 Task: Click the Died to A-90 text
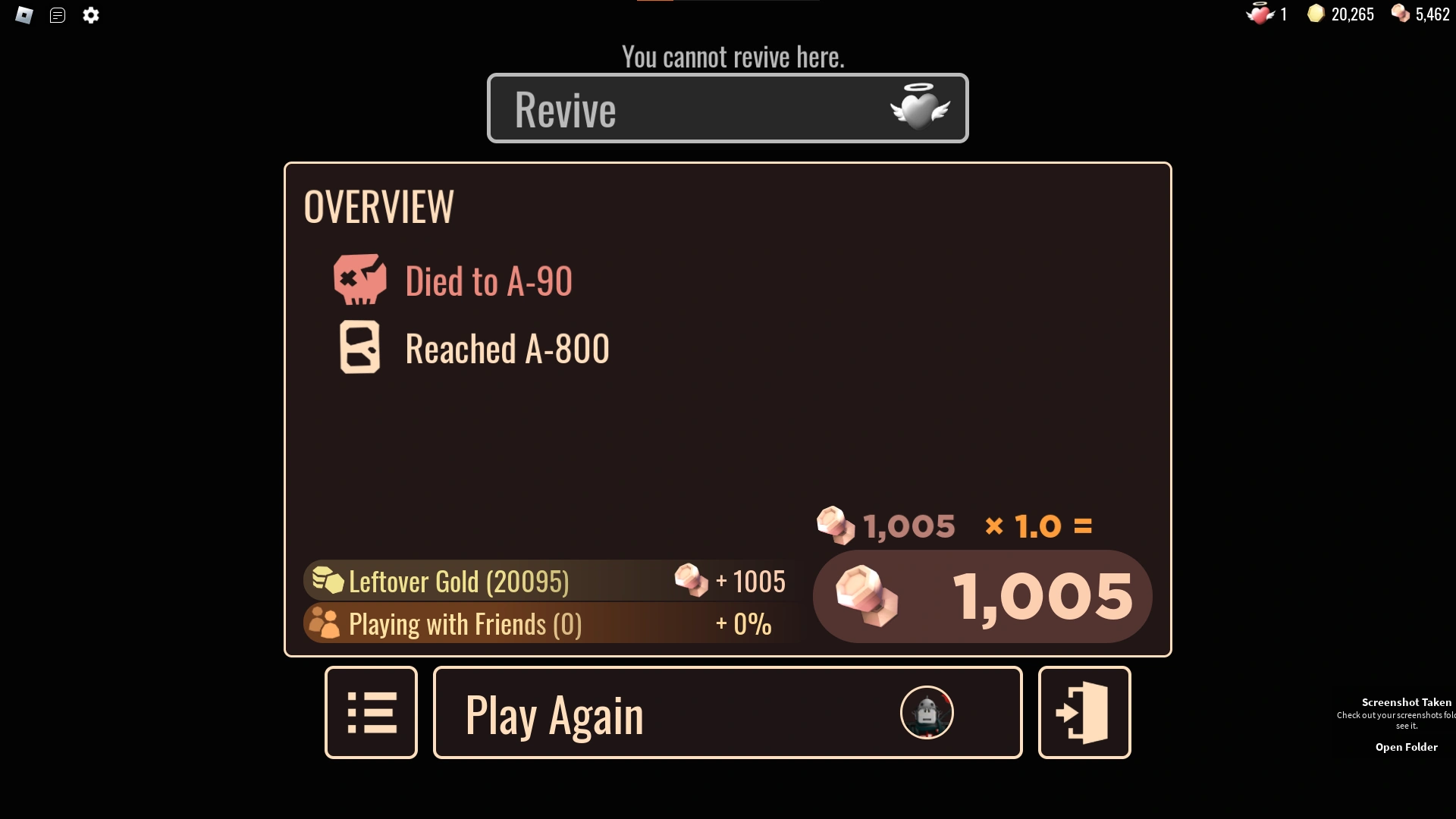[x=489, y=281]
